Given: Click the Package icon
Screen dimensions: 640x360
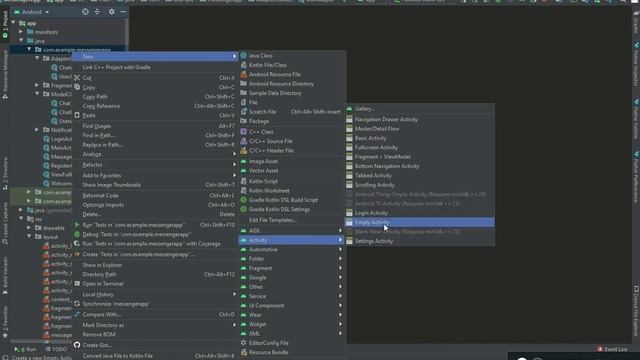Looking at the screenshot, I should coord(244,121).
